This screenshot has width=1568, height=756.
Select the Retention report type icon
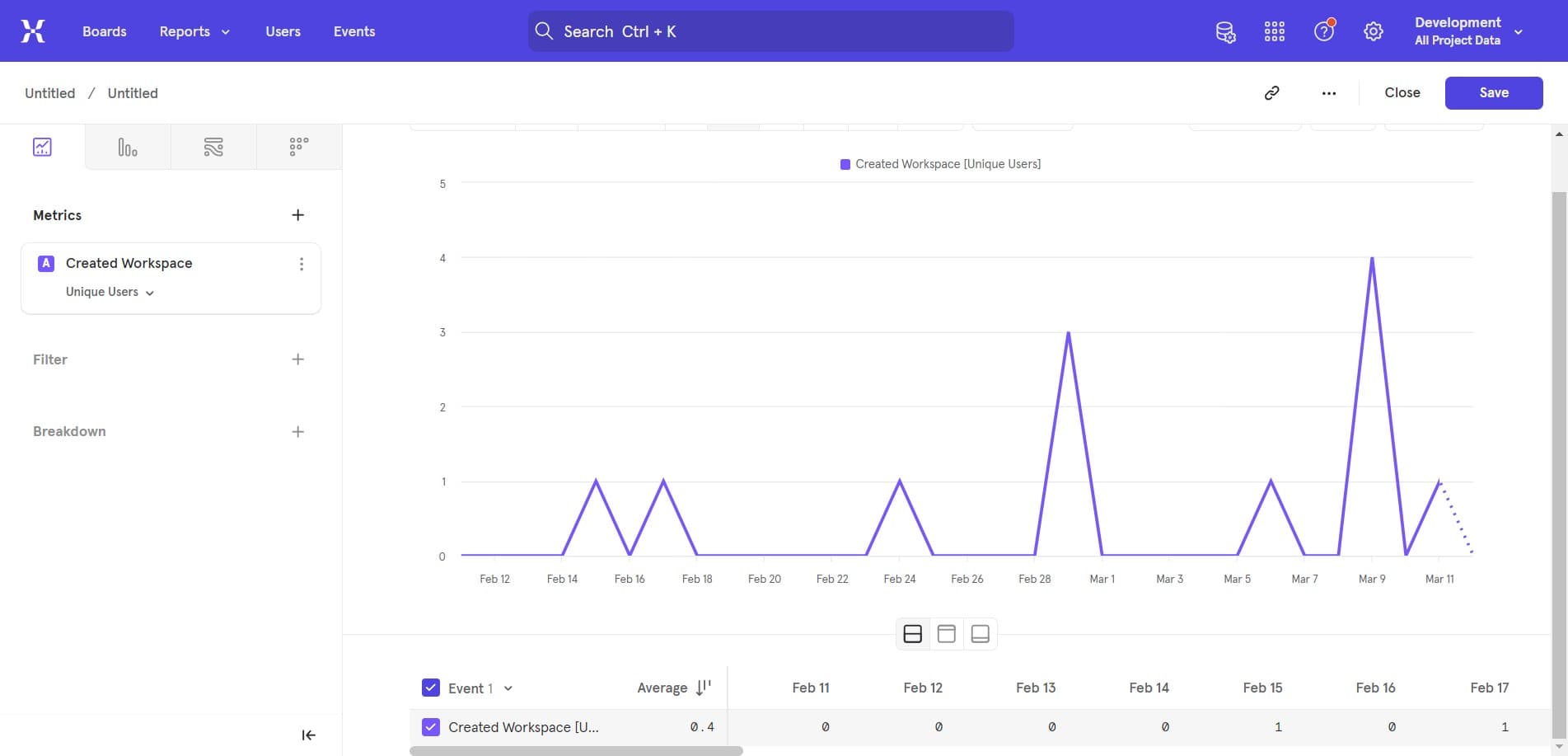[299, 147]
